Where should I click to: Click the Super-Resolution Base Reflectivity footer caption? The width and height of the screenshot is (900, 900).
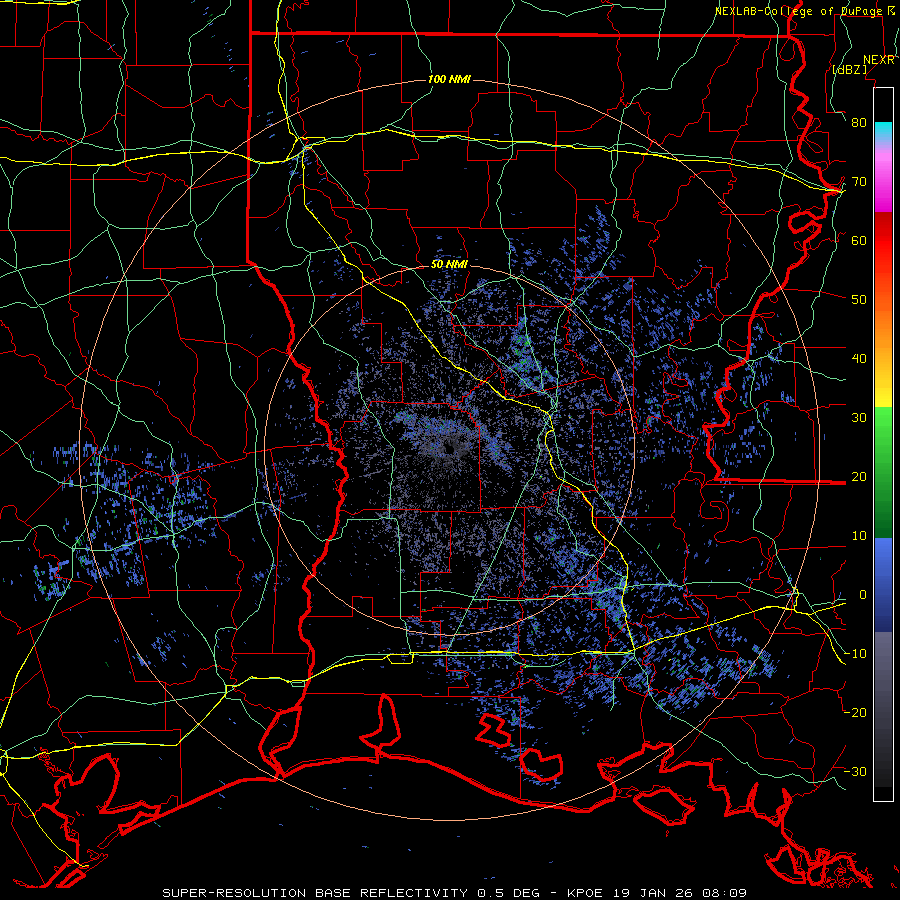click(455, 893)
